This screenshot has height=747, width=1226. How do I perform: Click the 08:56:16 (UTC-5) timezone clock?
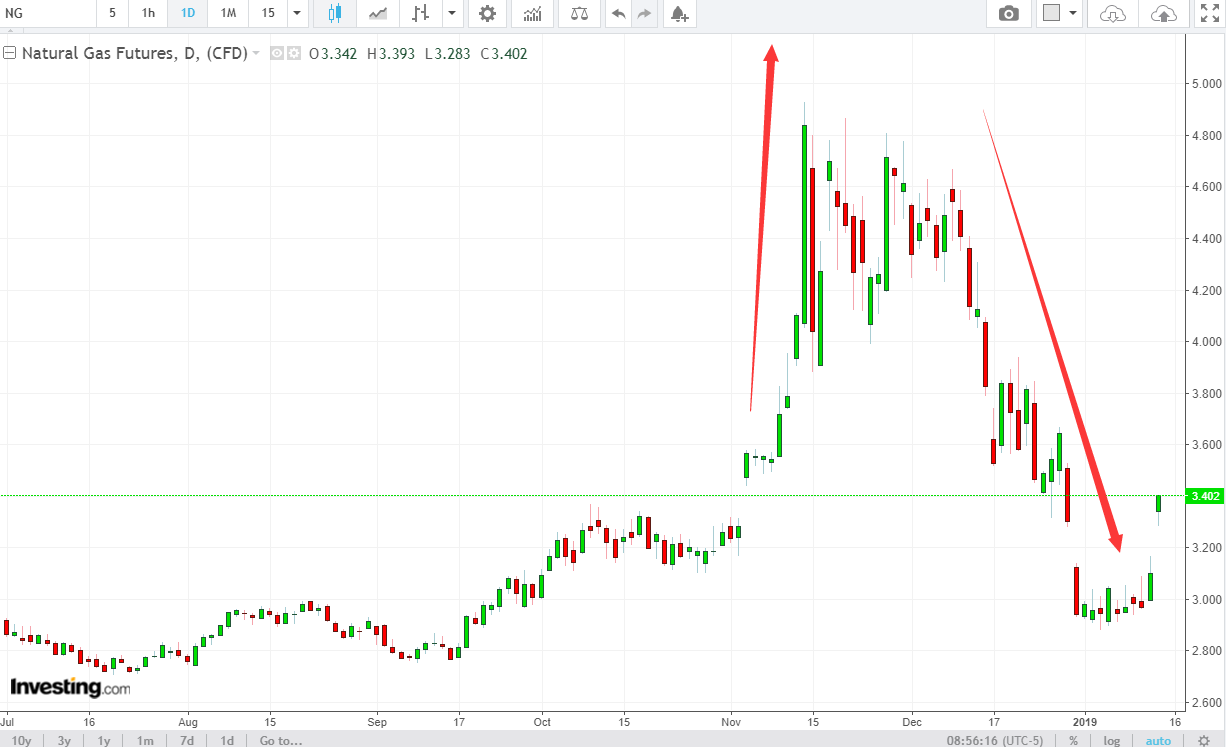pos(994,740)
